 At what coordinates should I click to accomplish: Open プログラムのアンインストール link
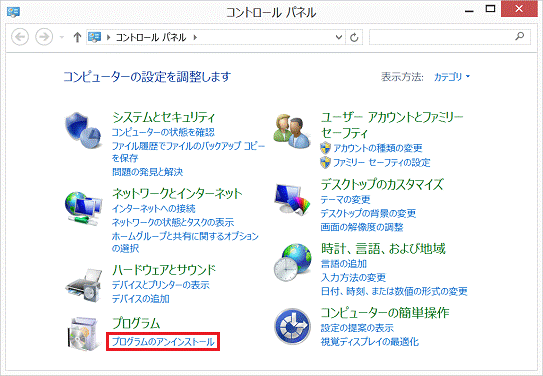[163, 342]
